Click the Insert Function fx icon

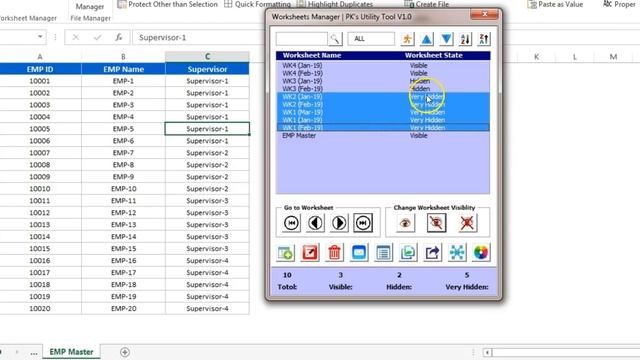[x=119, y=38]
